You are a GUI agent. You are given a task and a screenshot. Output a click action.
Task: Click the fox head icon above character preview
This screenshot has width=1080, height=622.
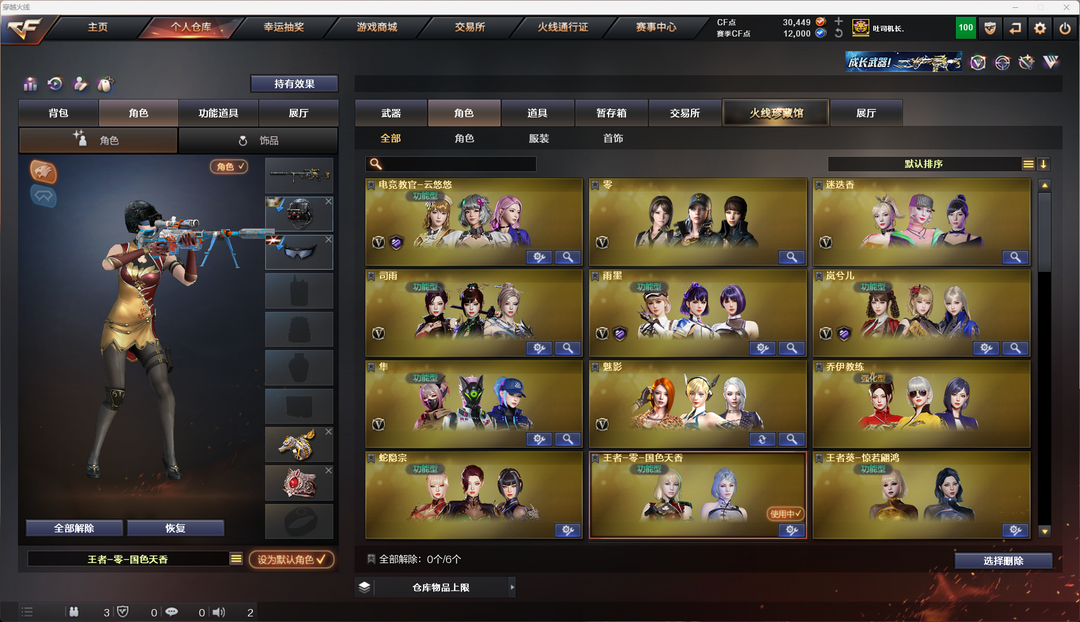[43, 171]
